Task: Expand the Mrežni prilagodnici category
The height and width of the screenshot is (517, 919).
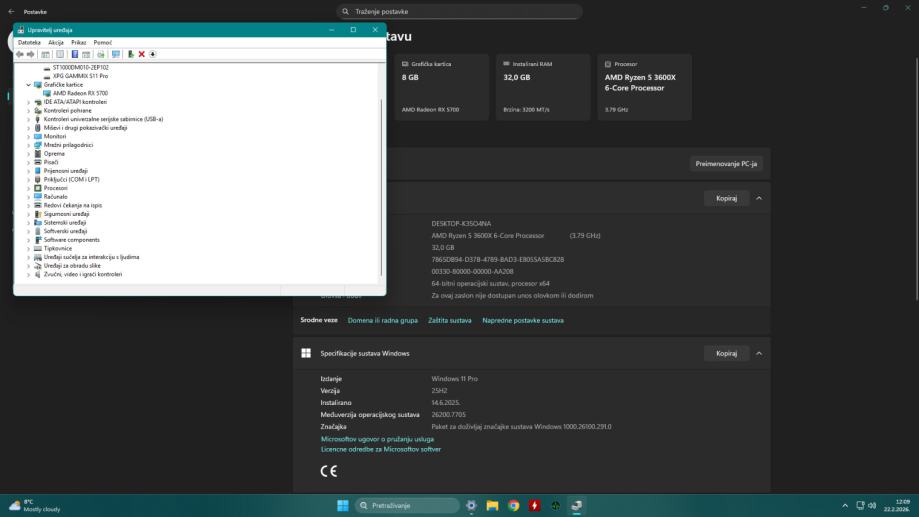Action: tap(28, 145)
